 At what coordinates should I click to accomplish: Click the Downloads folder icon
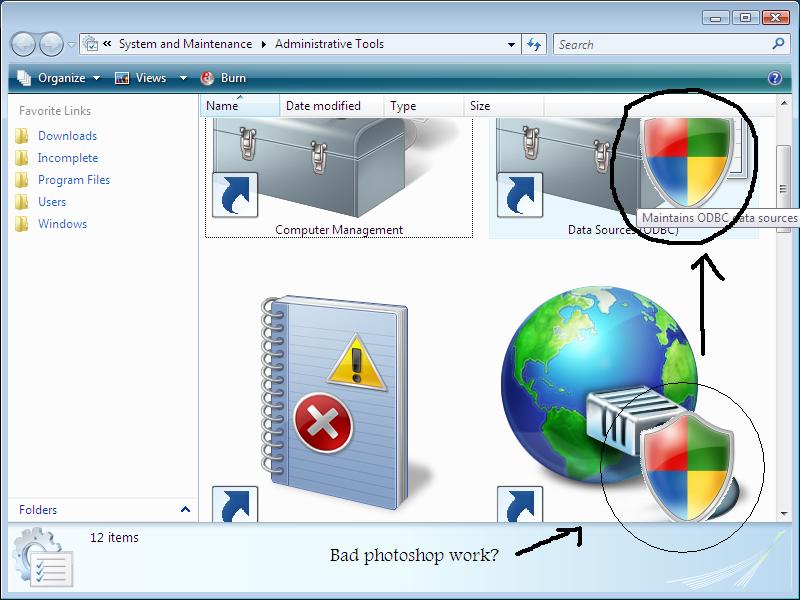[22, 136]
